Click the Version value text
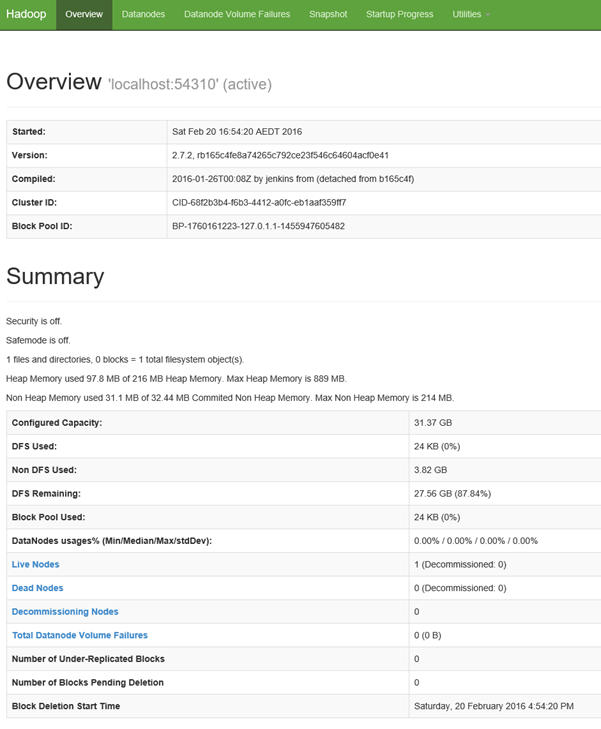This screenshot has height=729, width=601. [x=280, y=155]
